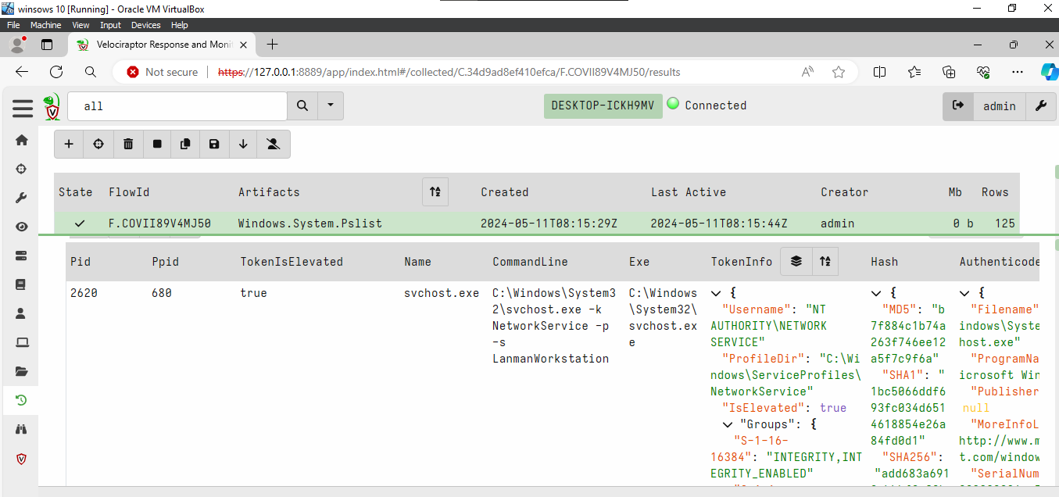Click the crossed-out user toolbar button
This screenshot has height=497, width=1059.
[x=274, y=144]
